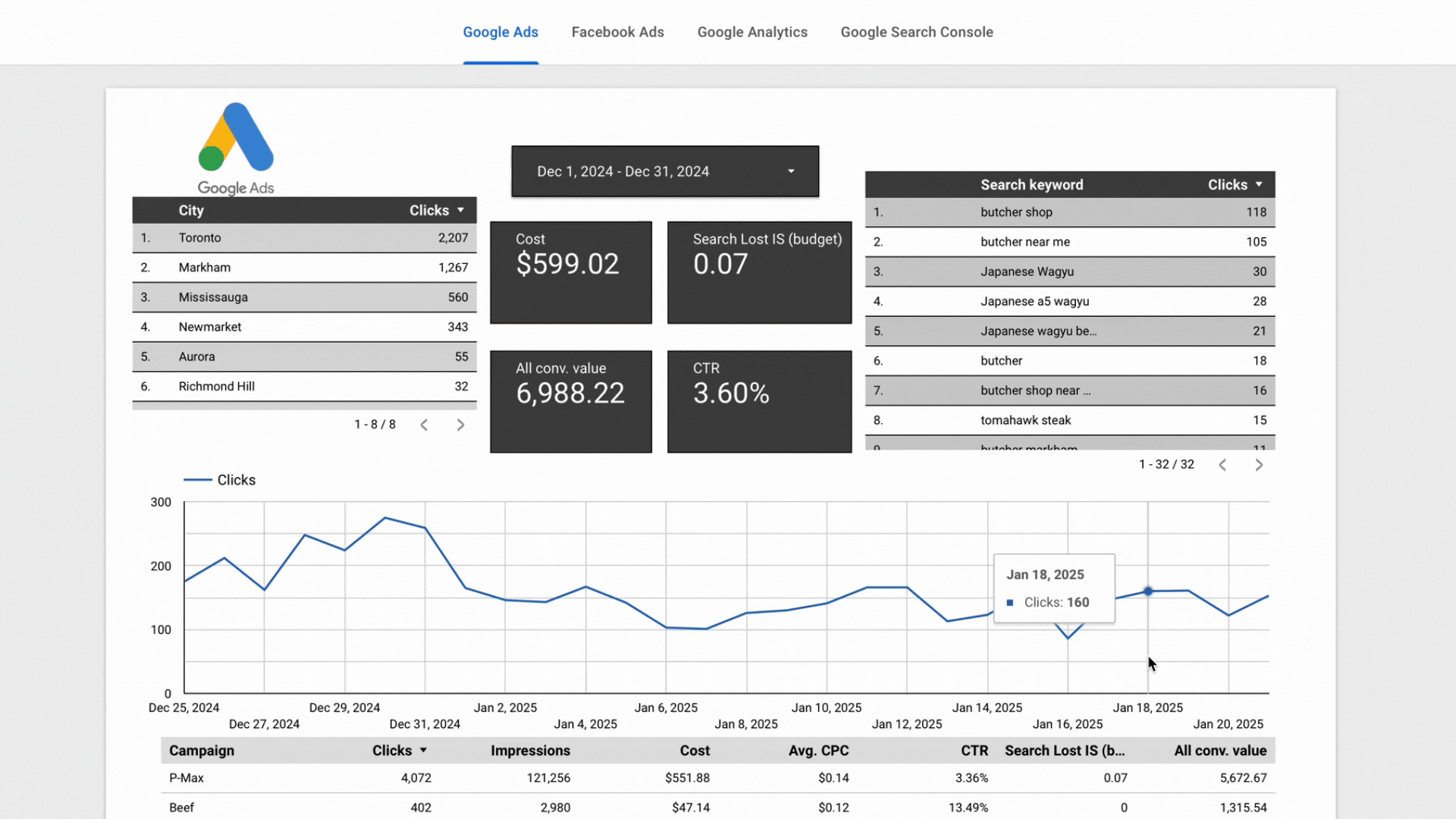Select the Markham city row
Image resolution: width=1456 pixels, height=819 pixels.
tap(304, 267)
